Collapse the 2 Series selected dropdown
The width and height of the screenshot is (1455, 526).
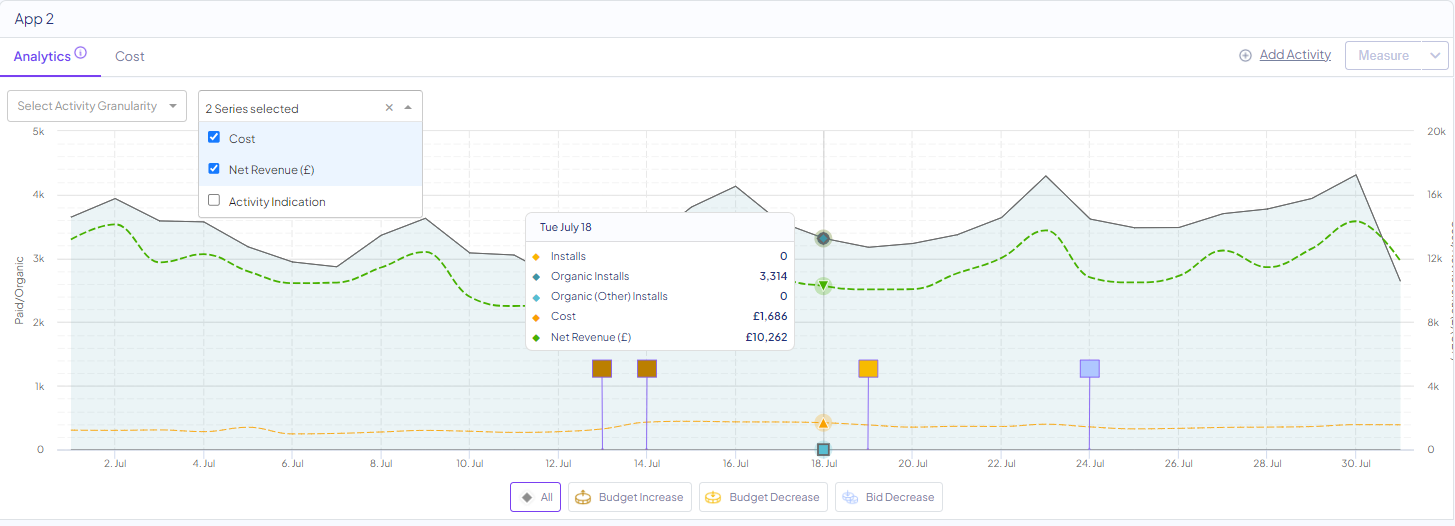click(x=408, y=108)
